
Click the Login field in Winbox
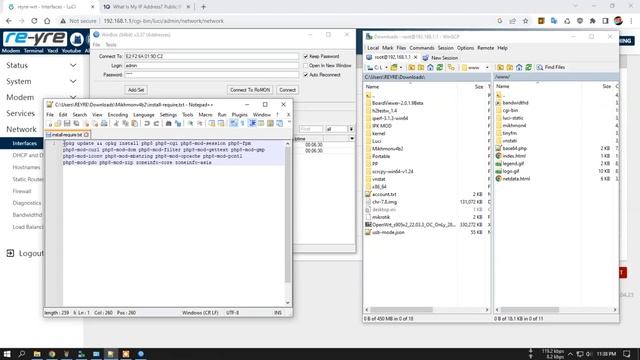pyautogui.click(x=211, y=65)
